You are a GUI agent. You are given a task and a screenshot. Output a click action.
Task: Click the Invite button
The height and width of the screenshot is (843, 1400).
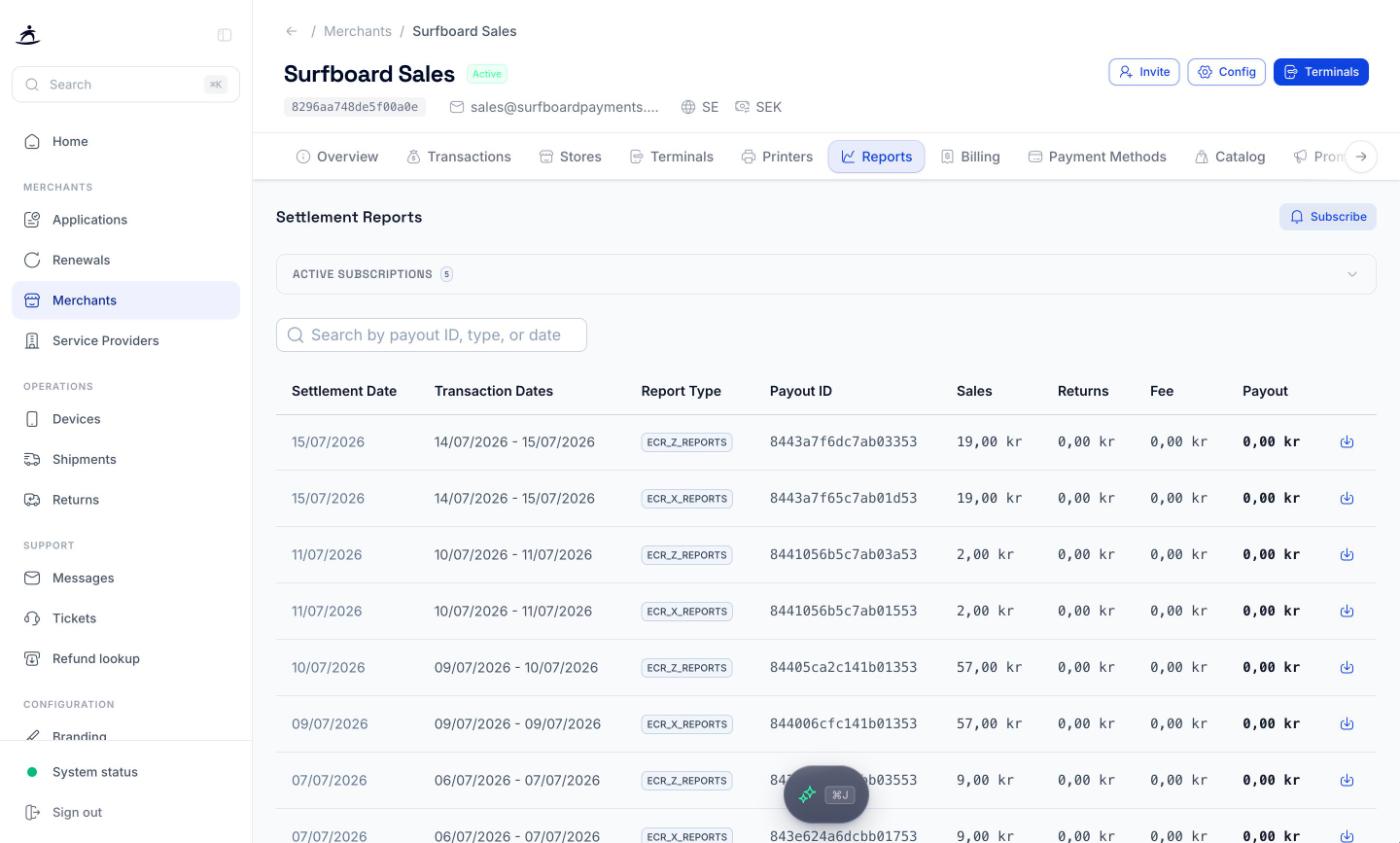[1144, 72]
